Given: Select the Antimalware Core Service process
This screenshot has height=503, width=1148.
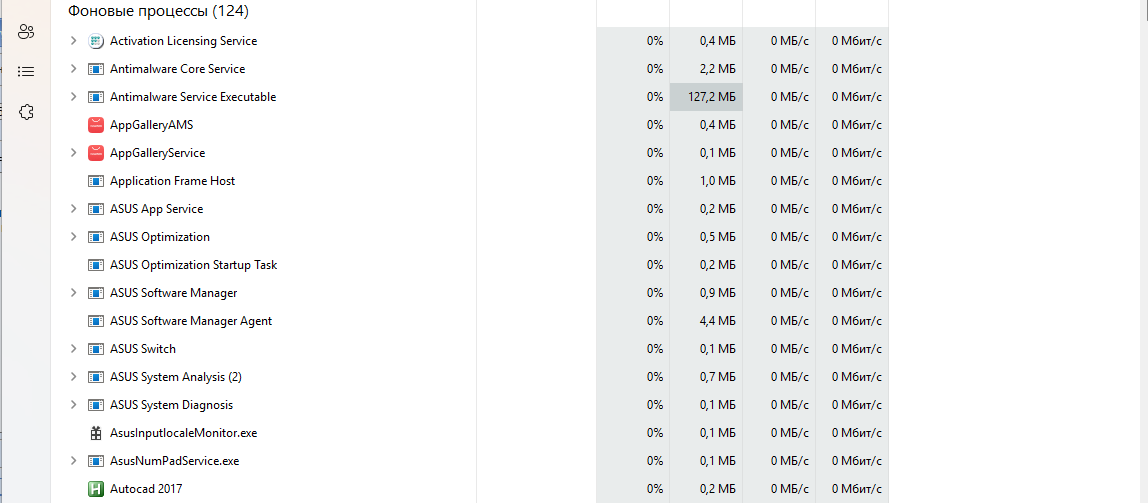Looking at the screenshot, I should [177, 69].
